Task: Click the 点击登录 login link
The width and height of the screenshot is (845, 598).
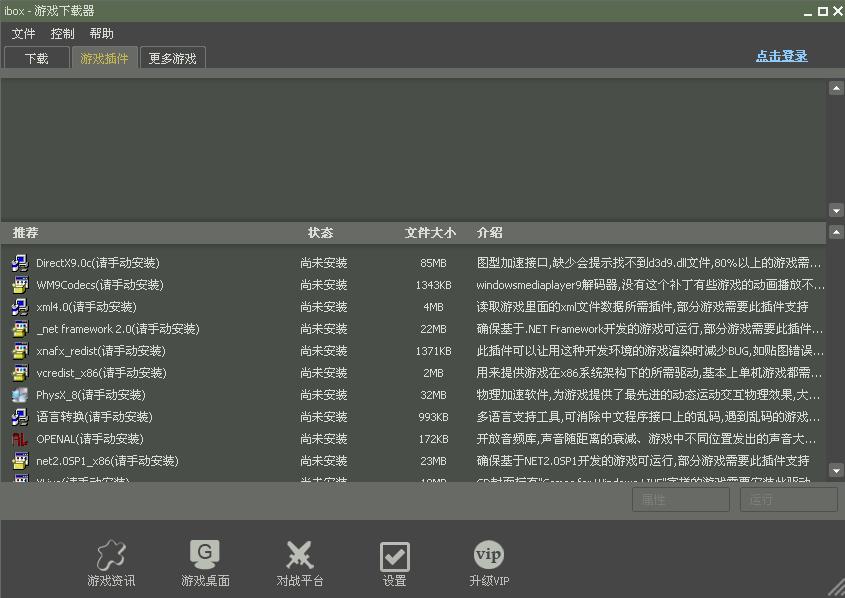Action: pyautogui.click(x=781, y=56)
